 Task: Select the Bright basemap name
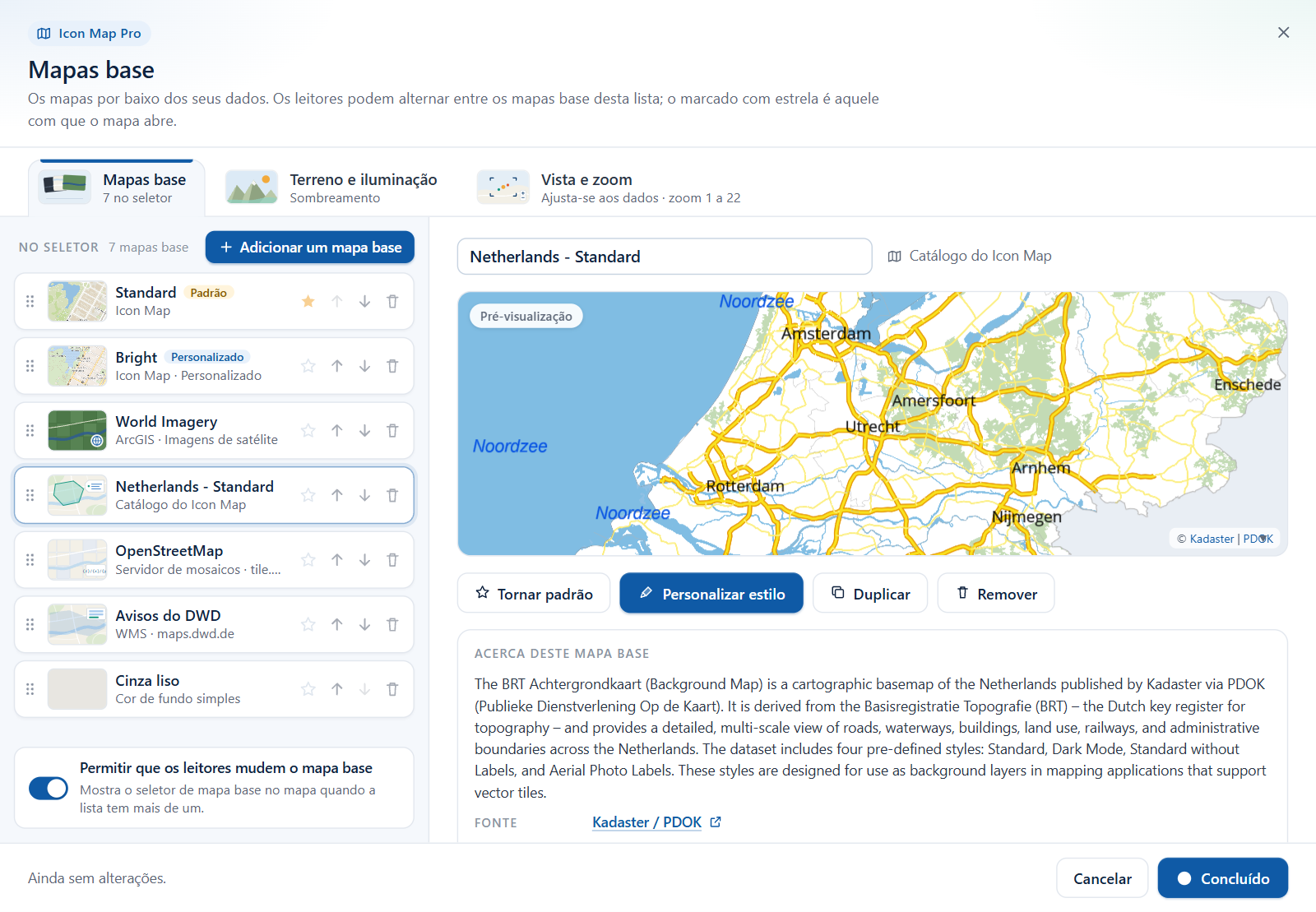pyautogui.click(x=137, y=358)
